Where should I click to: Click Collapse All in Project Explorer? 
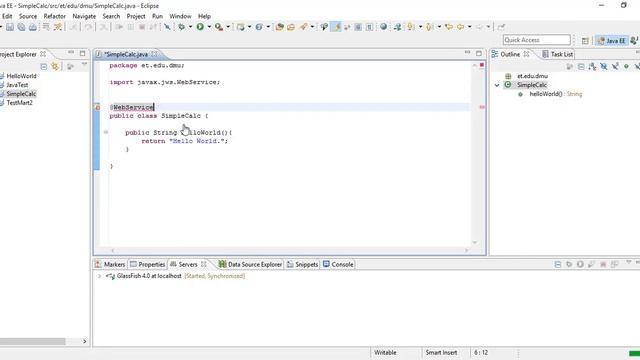tap(44, 67)
